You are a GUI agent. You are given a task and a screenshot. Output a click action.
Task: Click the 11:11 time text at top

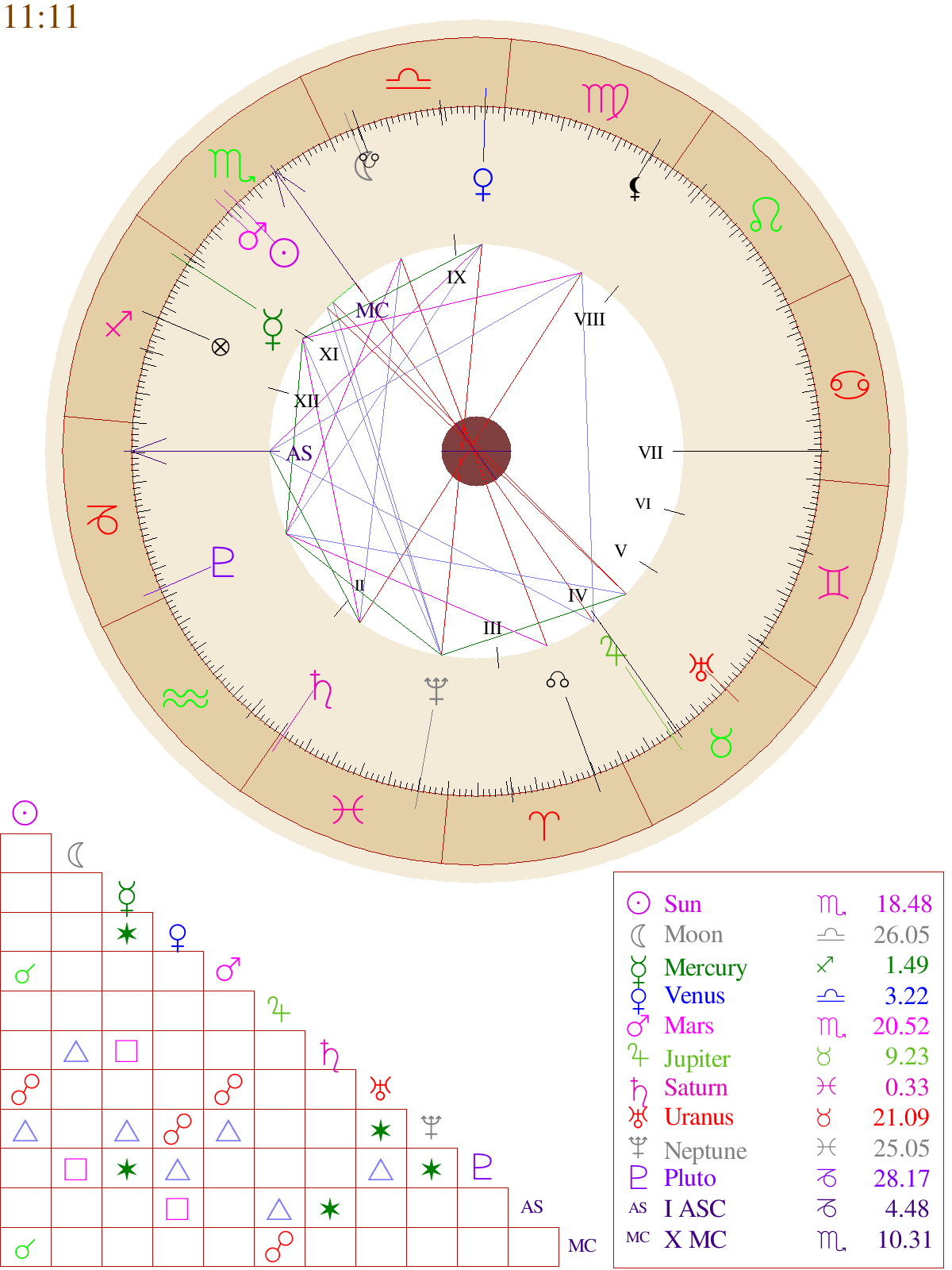point(41,17)
